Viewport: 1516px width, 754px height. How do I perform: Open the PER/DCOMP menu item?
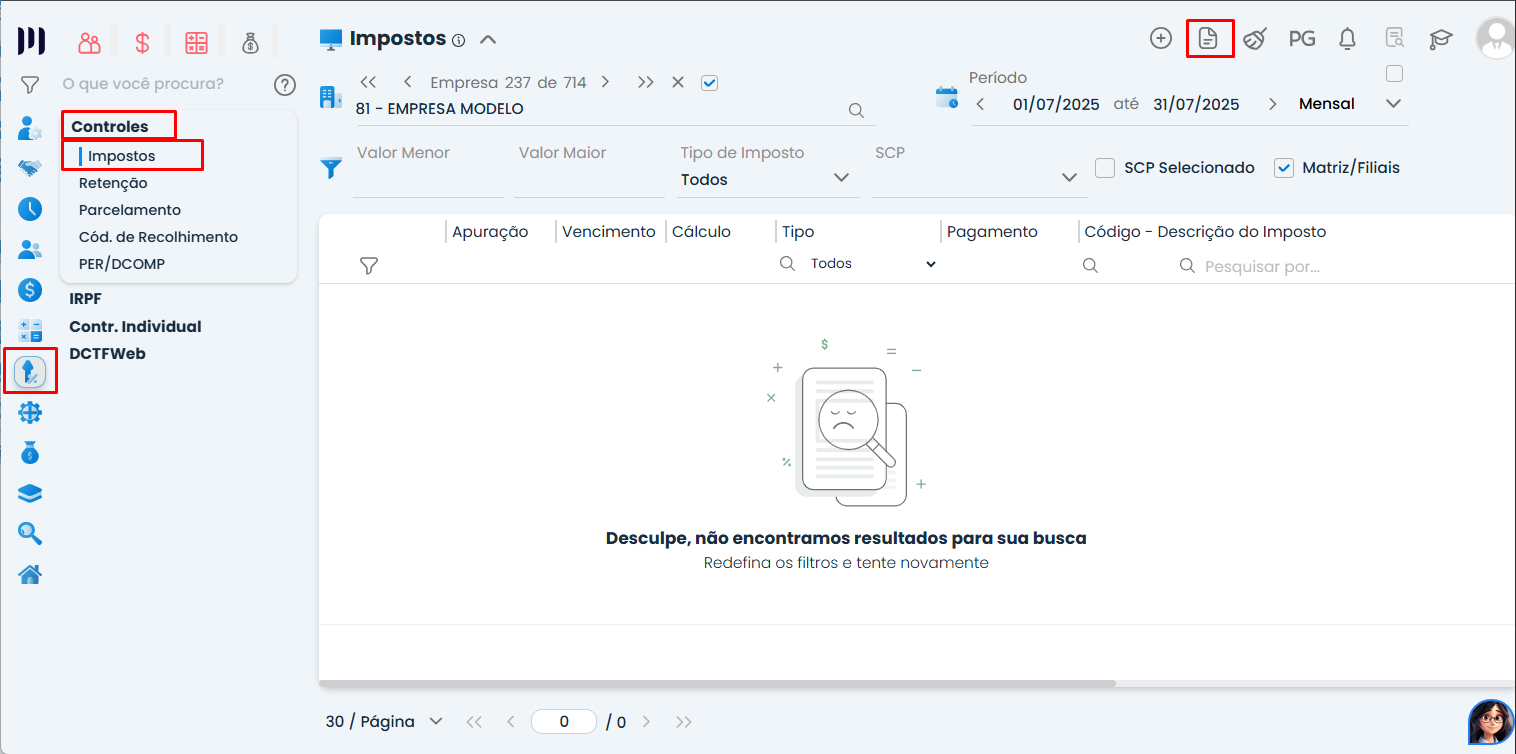(x=122, y=264)
